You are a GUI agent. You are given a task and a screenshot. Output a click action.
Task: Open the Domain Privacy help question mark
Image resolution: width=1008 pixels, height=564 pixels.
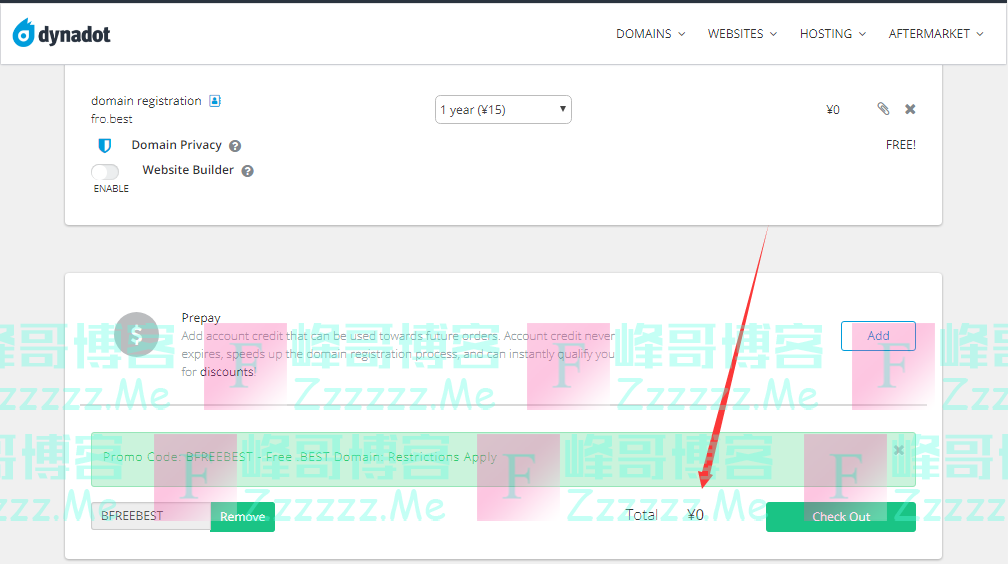pos(235,146)
